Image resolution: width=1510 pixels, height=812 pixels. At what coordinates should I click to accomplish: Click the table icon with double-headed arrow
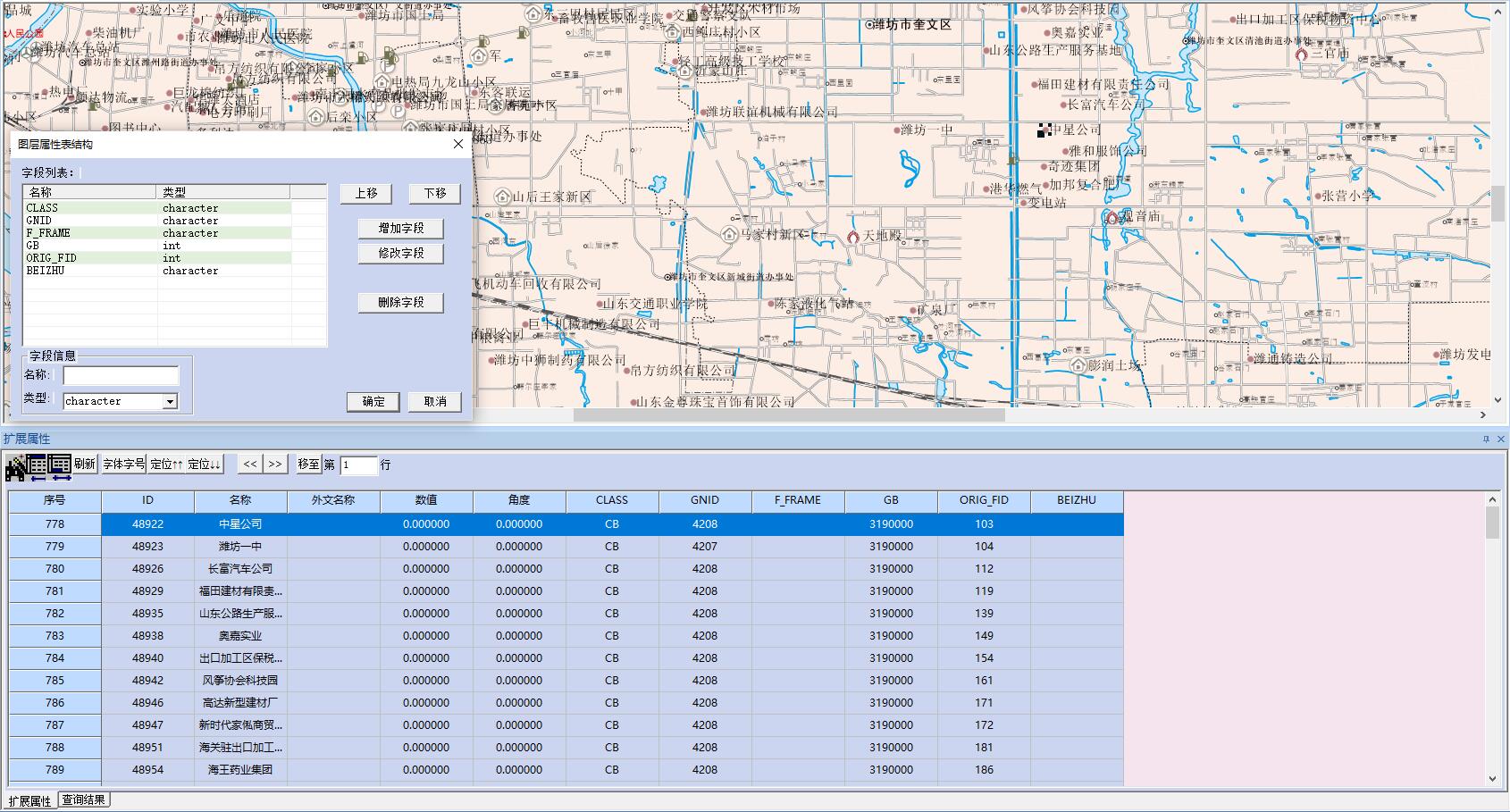(x=60, y=465)
